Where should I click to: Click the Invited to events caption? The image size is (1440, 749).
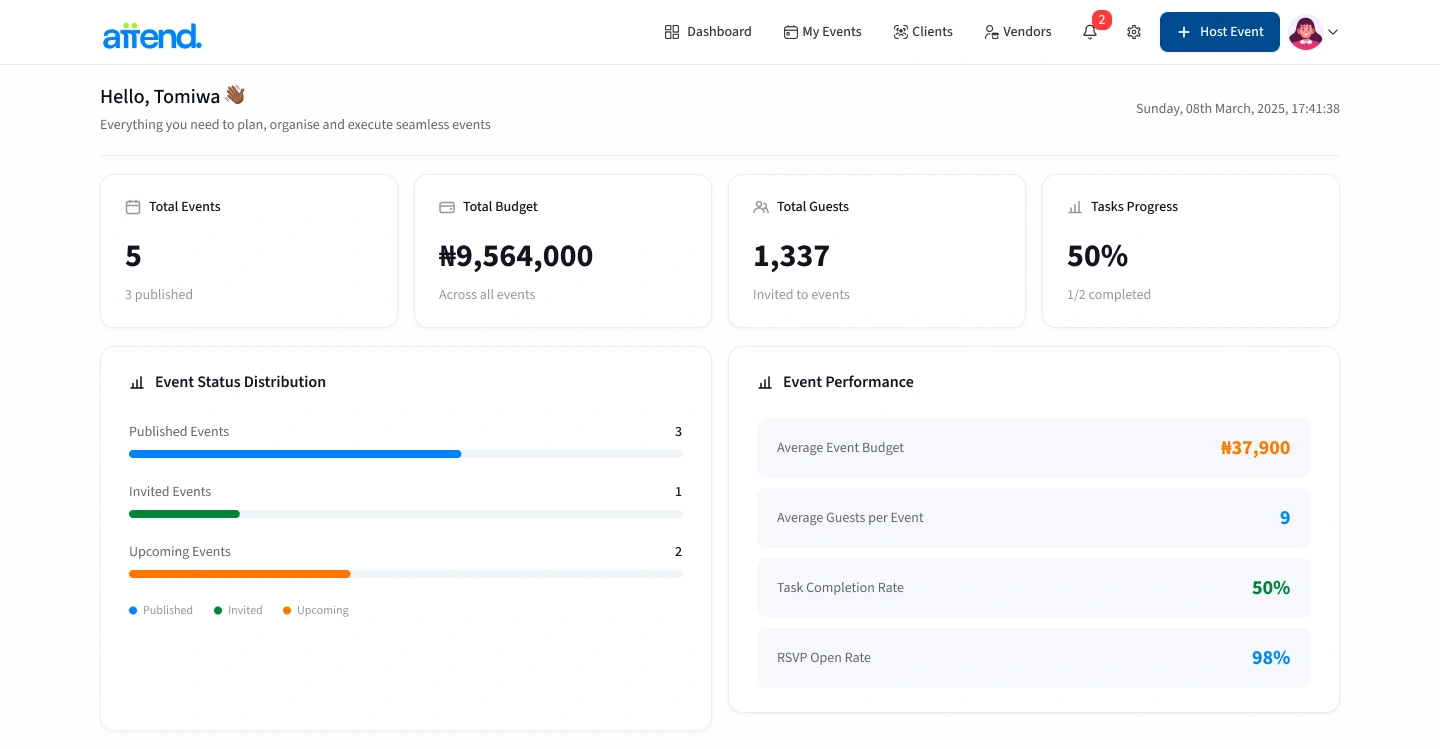point(801,295)
